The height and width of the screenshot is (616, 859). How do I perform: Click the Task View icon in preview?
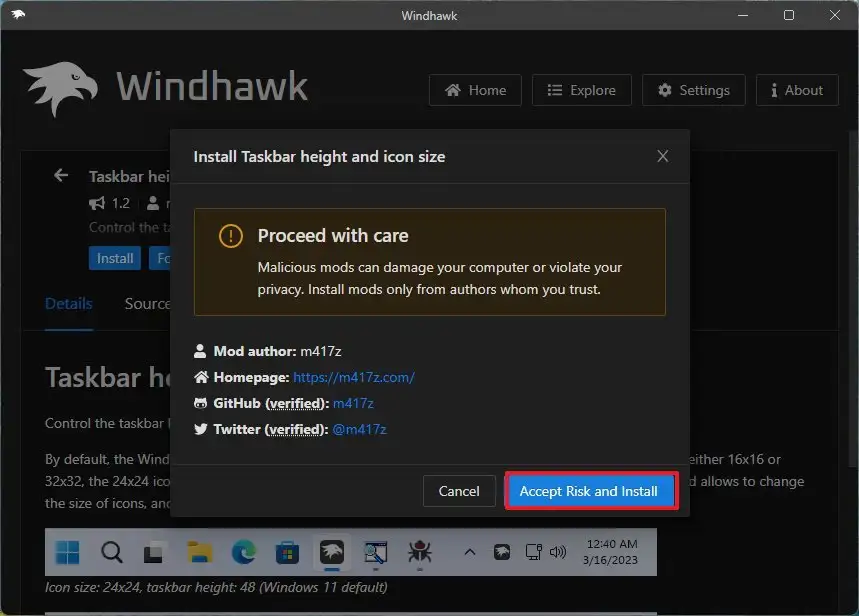(x=153, y=552)
